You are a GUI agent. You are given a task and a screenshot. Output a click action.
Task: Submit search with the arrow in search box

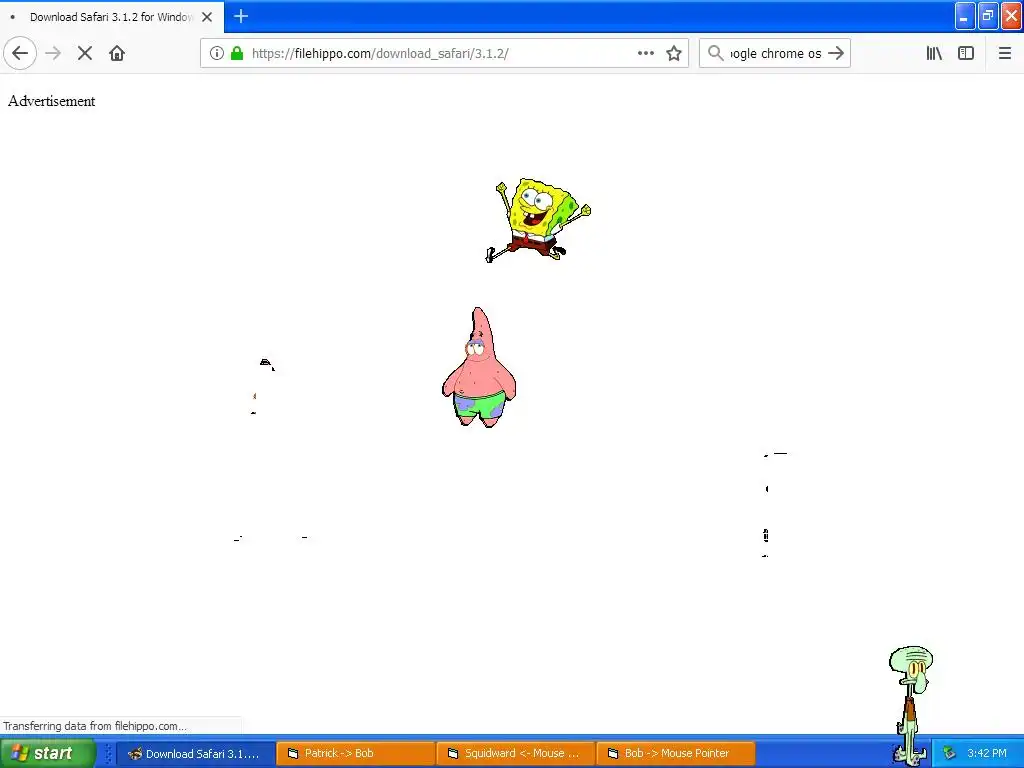click(836, 53)
